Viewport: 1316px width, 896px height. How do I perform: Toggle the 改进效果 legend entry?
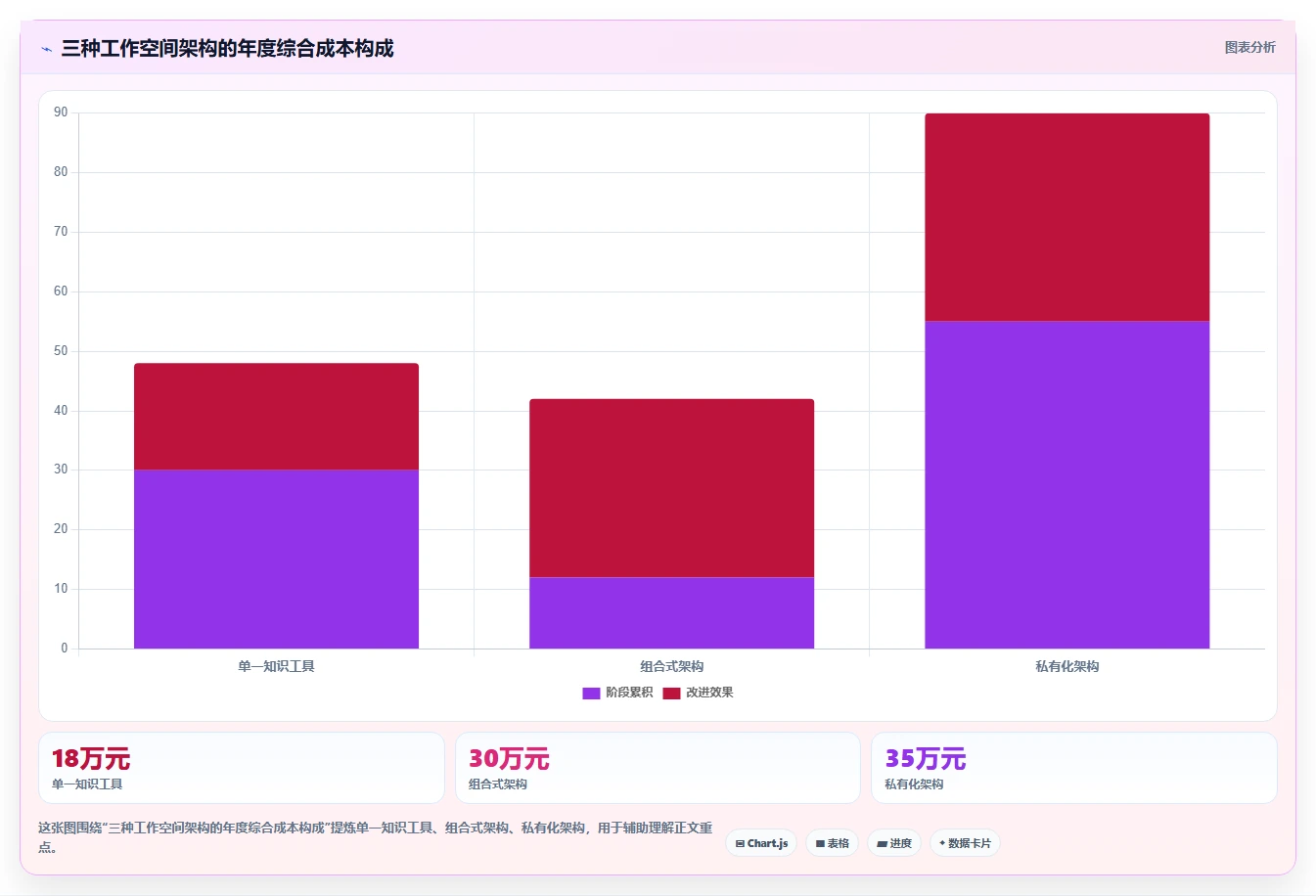pyautogui.click(x=698, y=693)
